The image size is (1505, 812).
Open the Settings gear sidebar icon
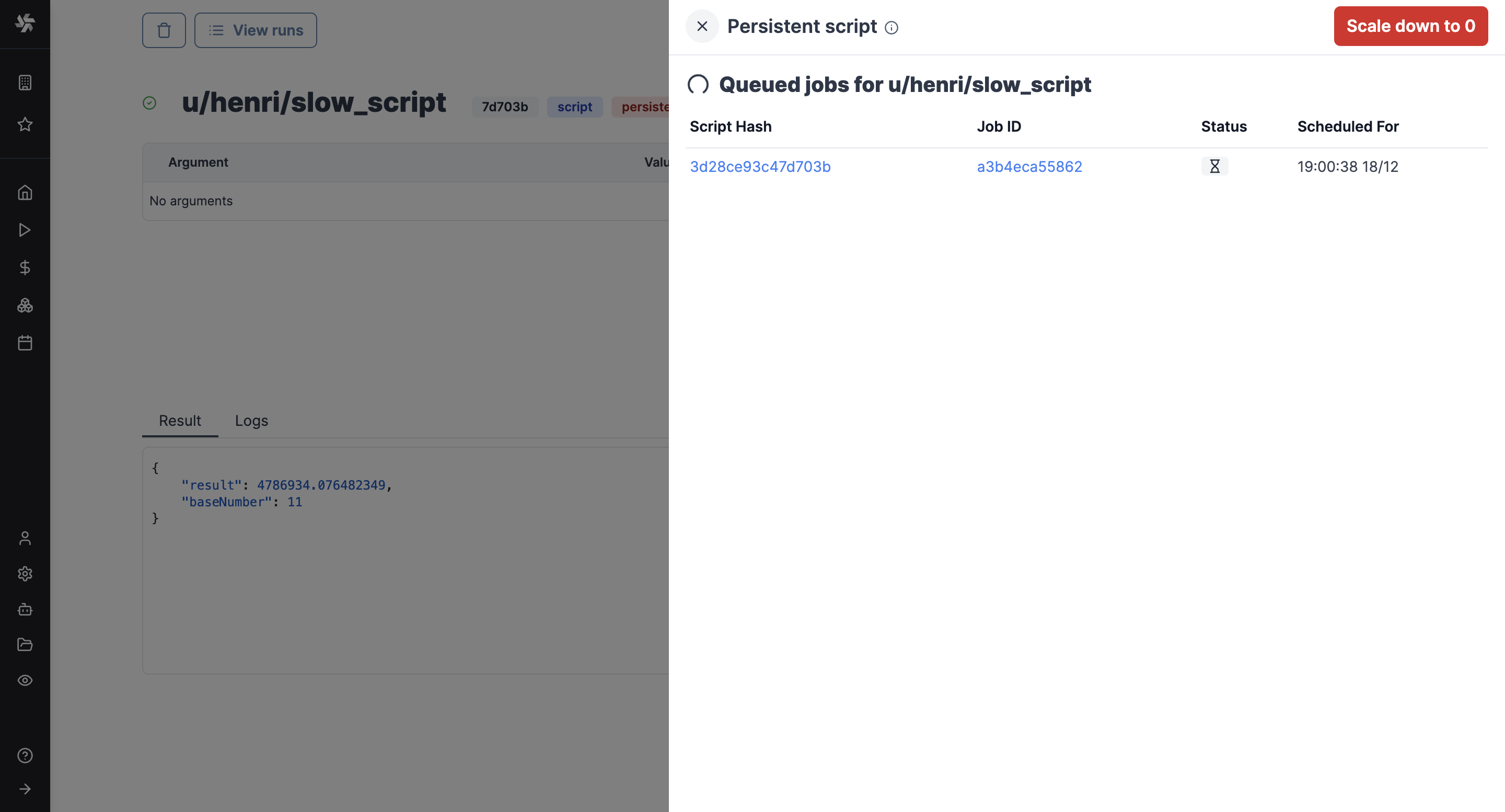click(x=25, y=574)
